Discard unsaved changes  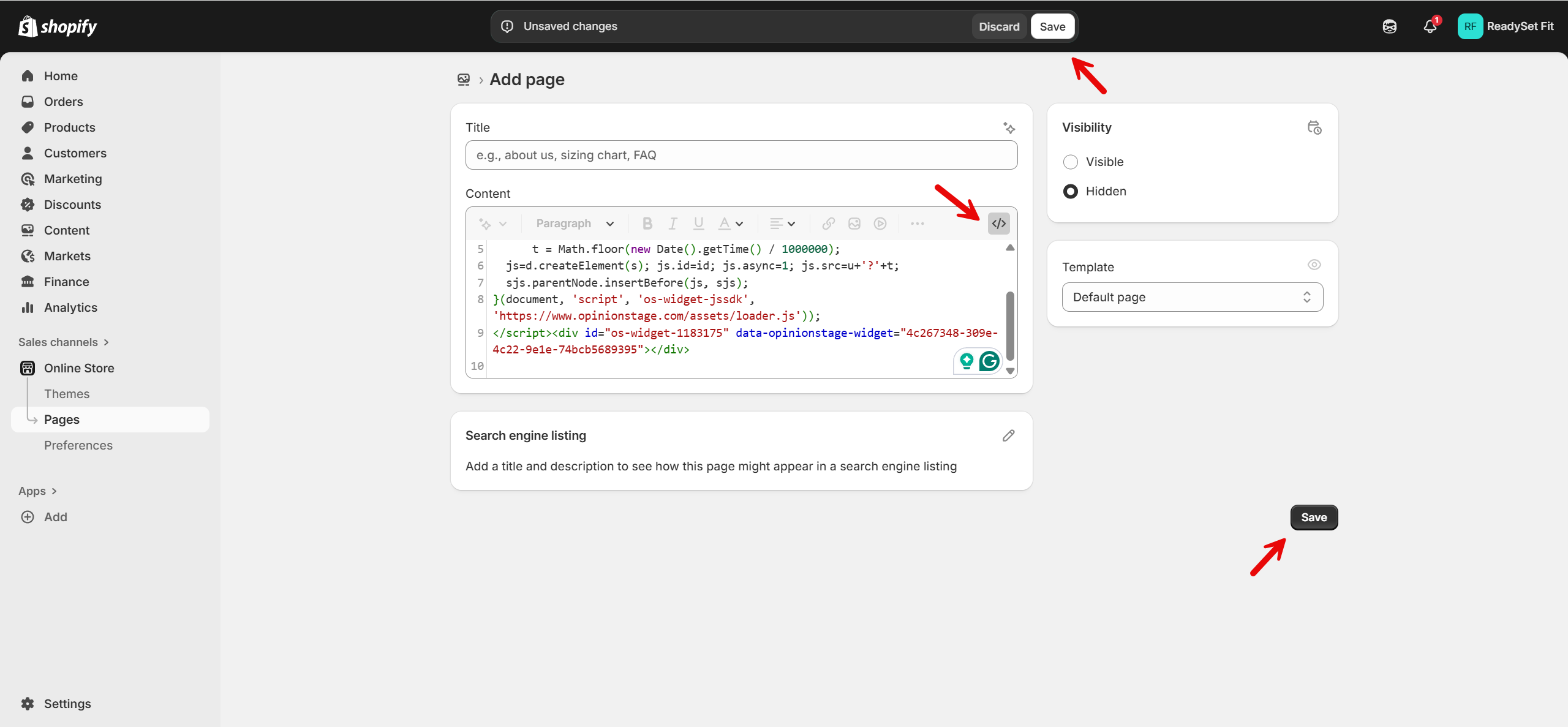998,26
